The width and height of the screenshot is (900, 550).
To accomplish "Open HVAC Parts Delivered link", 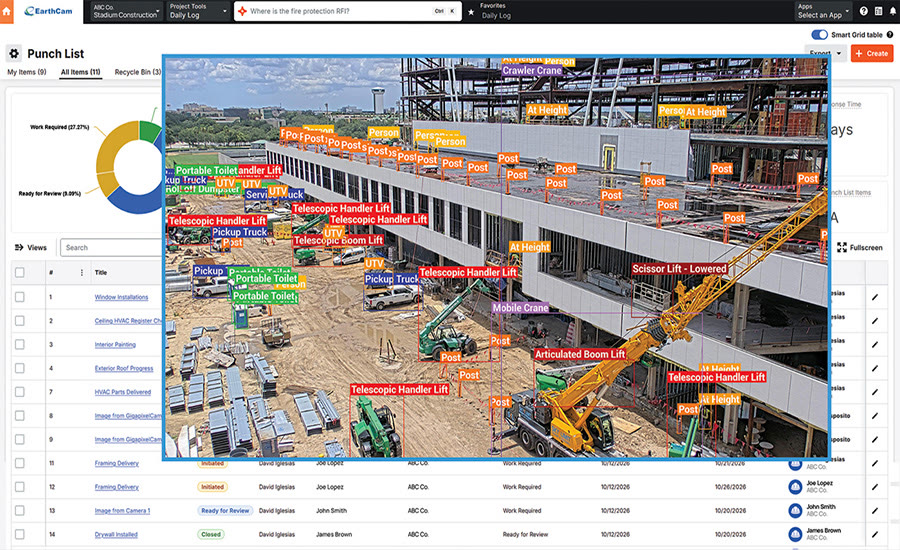I will pyautogui.click(x=123, y=392).
